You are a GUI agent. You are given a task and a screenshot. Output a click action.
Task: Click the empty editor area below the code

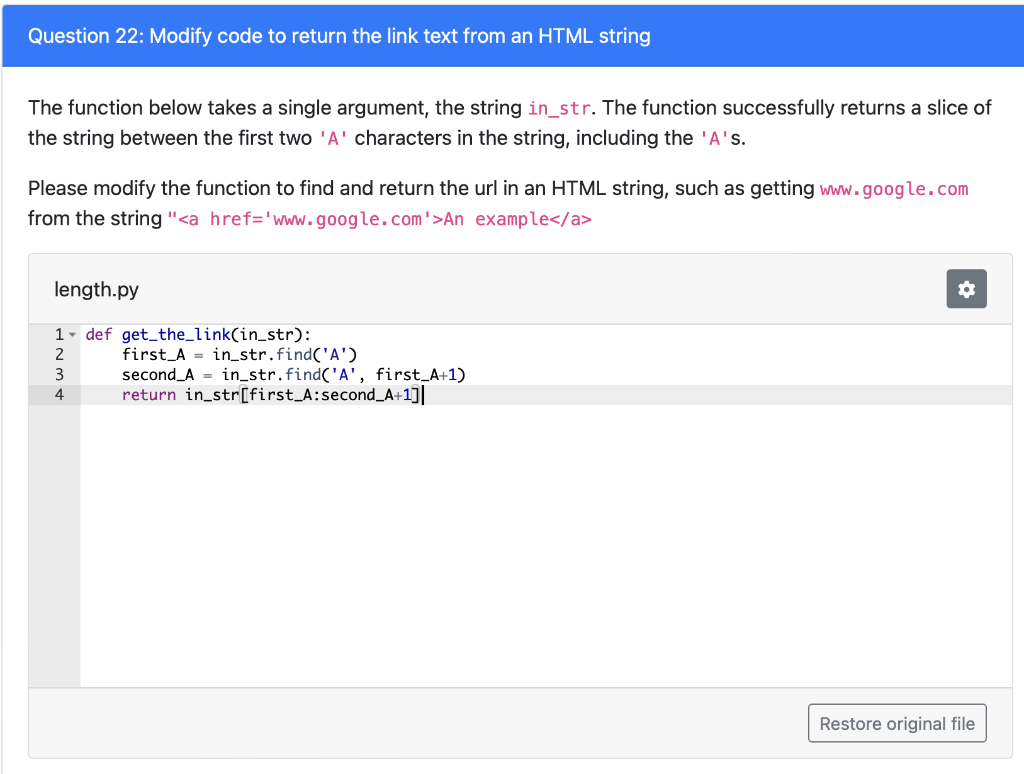pos(500,550)
